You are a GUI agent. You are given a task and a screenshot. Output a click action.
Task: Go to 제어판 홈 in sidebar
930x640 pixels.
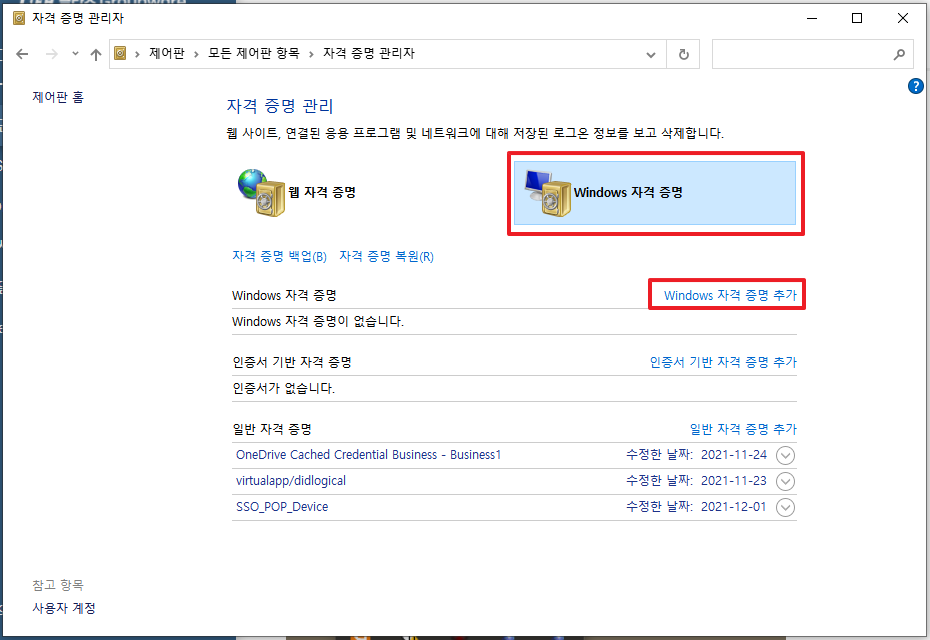(x=58, y=98)
